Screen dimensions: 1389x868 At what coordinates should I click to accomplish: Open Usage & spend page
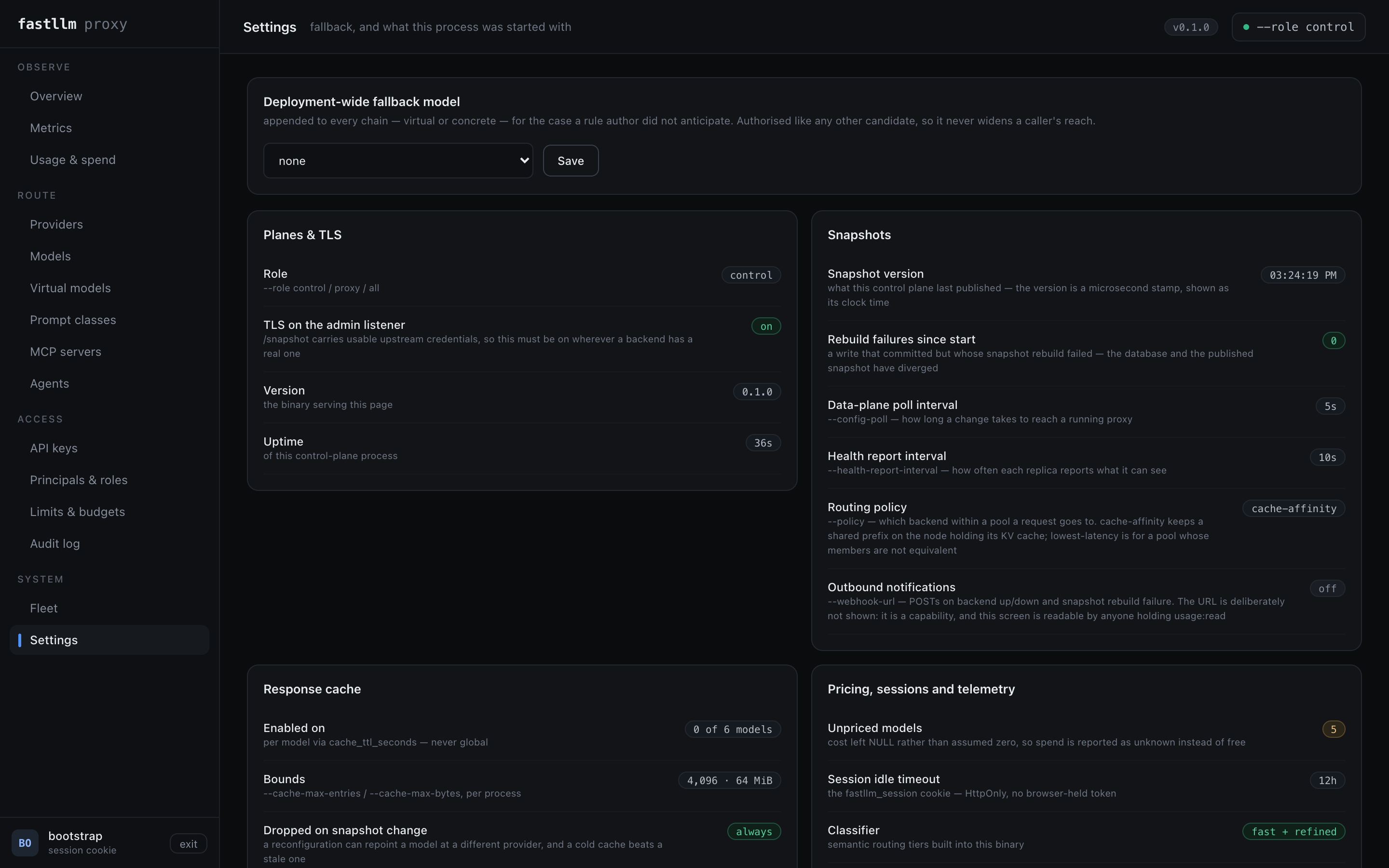[109, 160]
